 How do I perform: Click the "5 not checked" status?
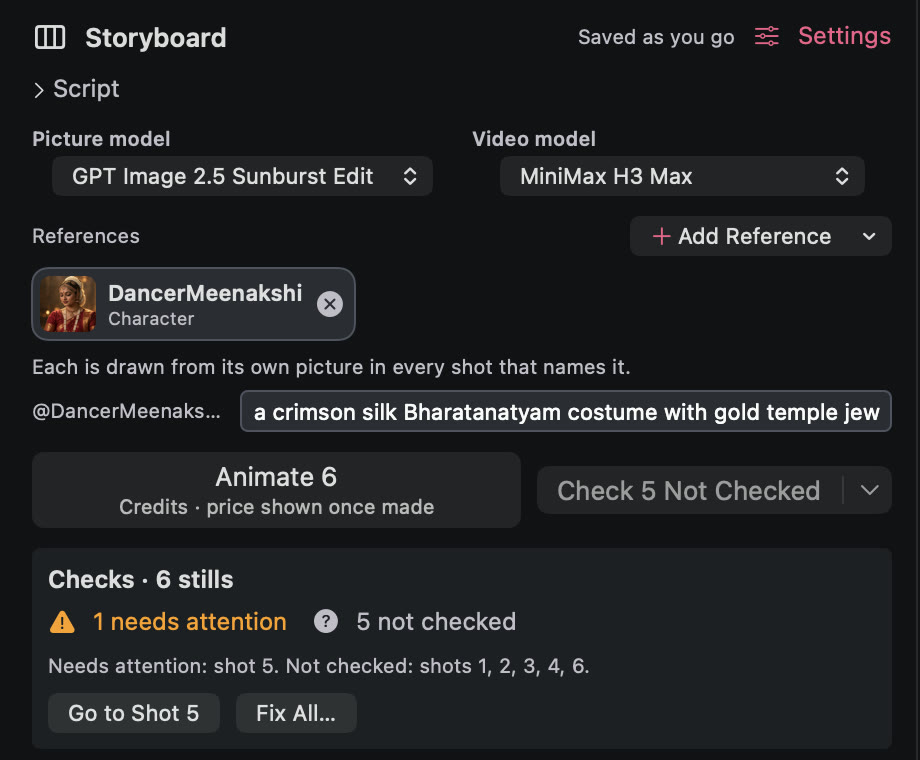coord(436,622)
